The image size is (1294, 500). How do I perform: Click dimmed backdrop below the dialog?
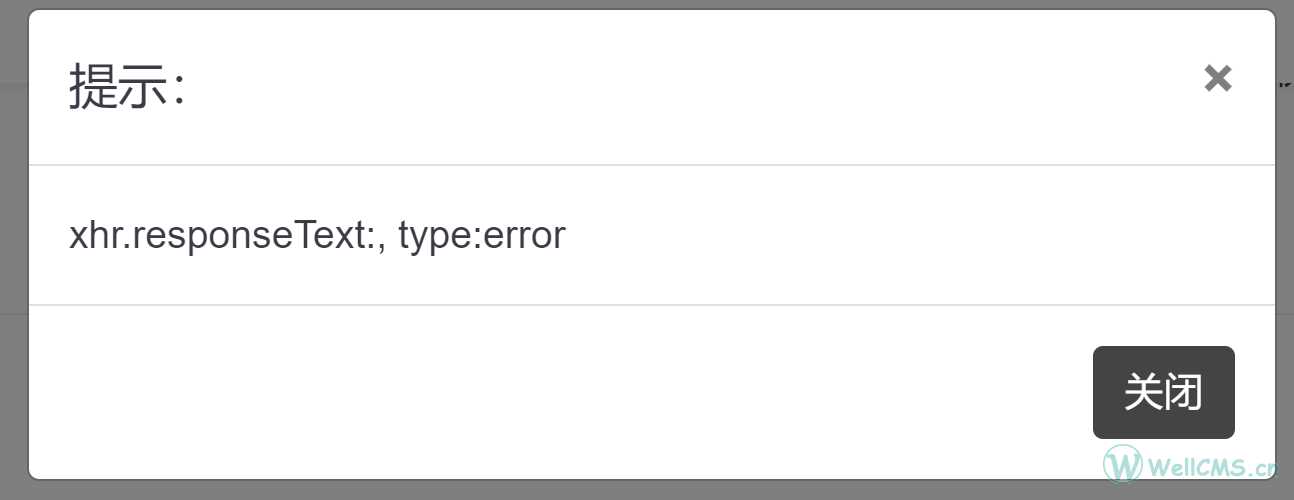(x=550, y=490)
